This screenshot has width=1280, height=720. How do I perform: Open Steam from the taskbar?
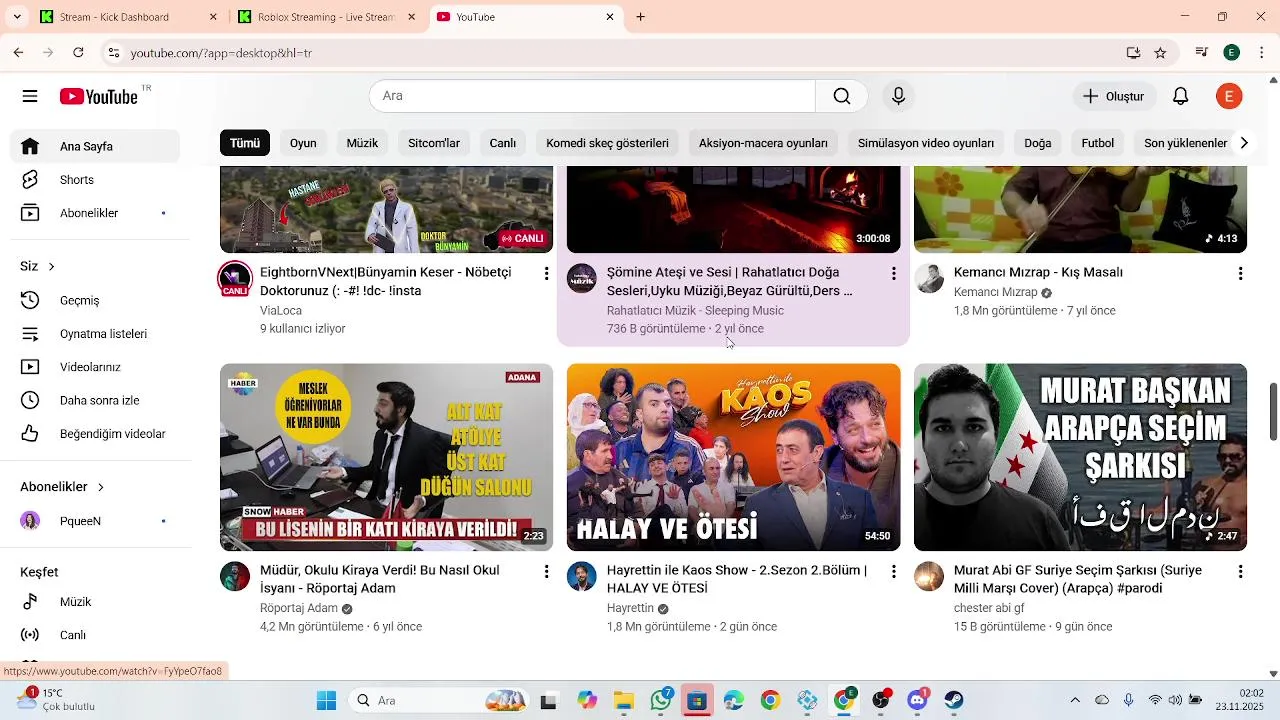pos(954,700)
